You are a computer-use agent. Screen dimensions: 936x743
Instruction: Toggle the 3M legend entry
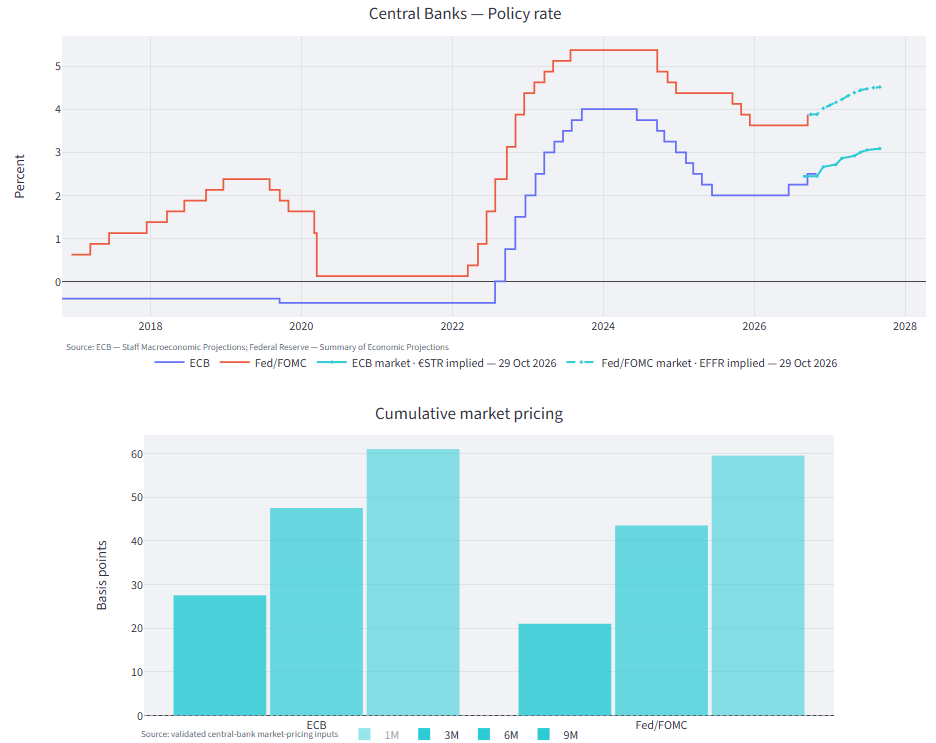pyautogui.click(x=438, y=735)
